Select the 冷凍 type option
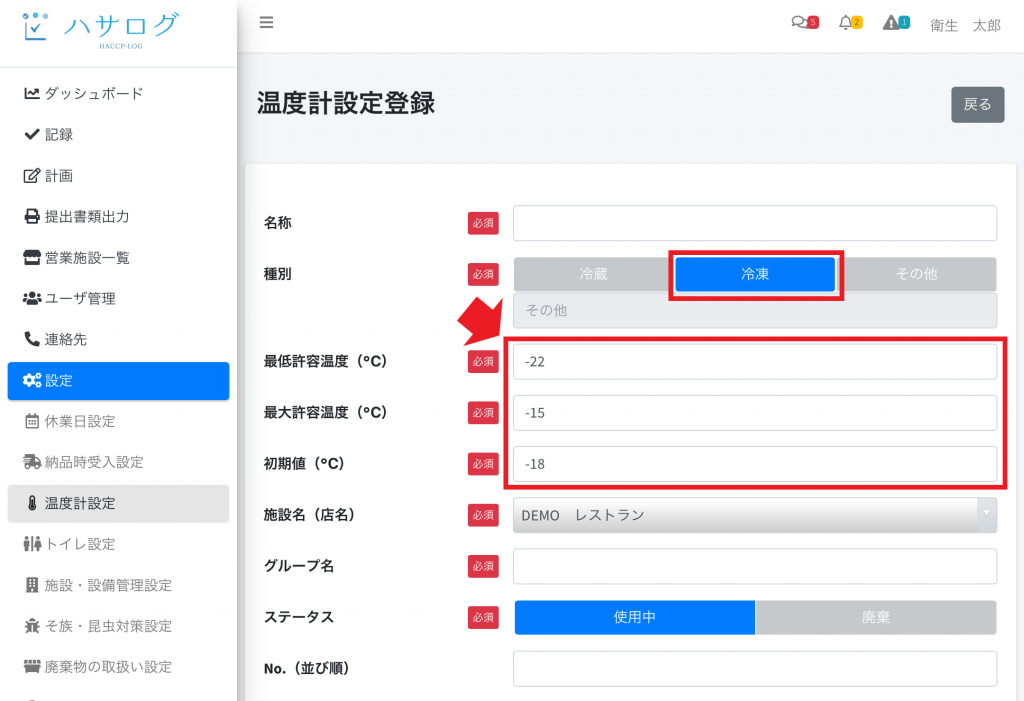The image size is (1024, 701). click(x=755, y=274)
